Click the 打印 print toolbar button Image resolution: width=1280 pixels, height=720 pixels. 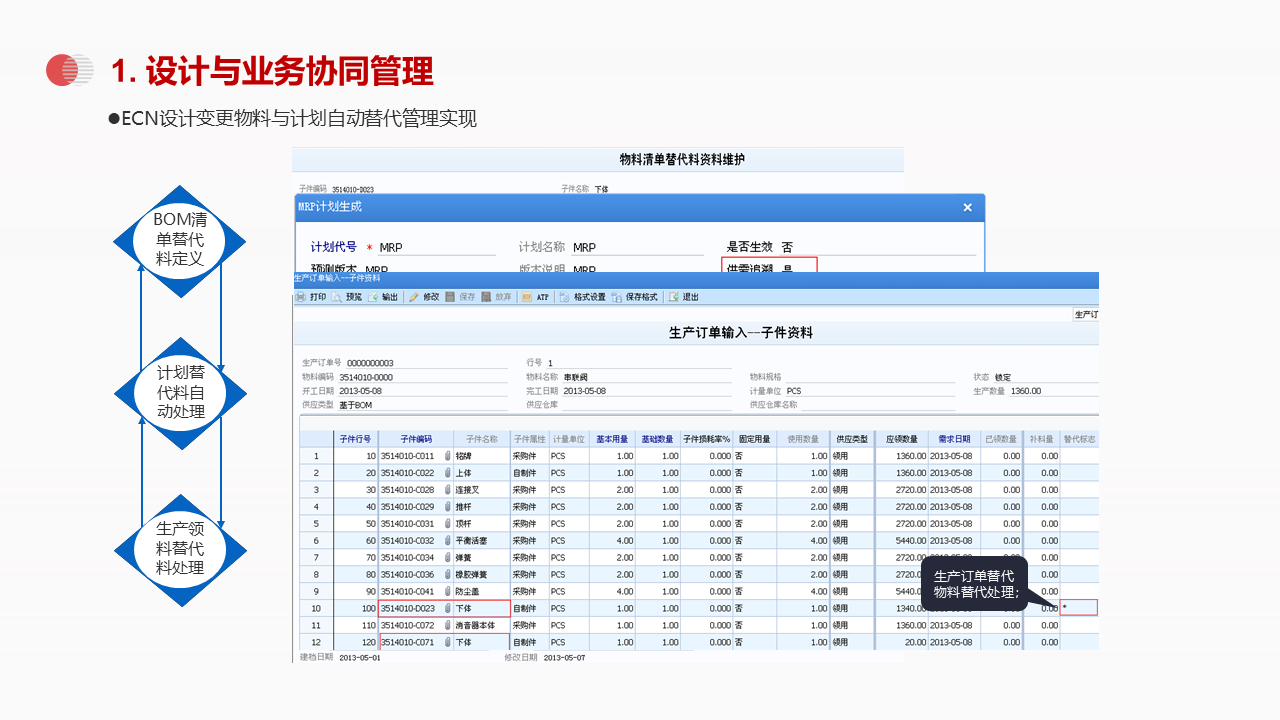click(311, 297)
